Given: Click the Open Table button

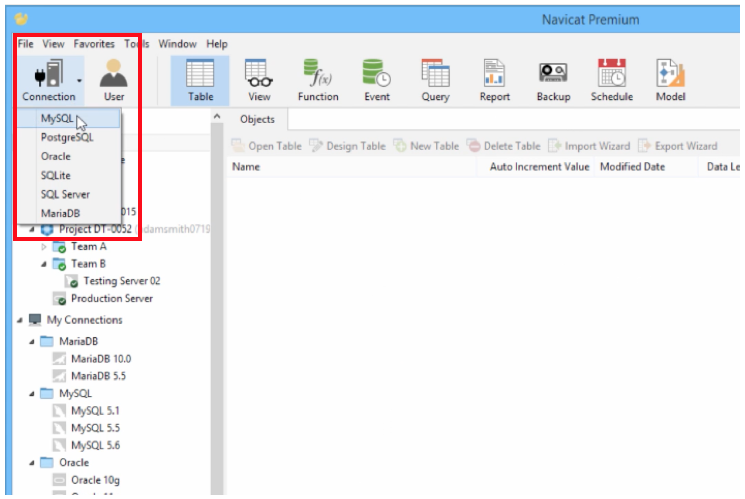Looking at the screenshot, I should click(267, 146).
